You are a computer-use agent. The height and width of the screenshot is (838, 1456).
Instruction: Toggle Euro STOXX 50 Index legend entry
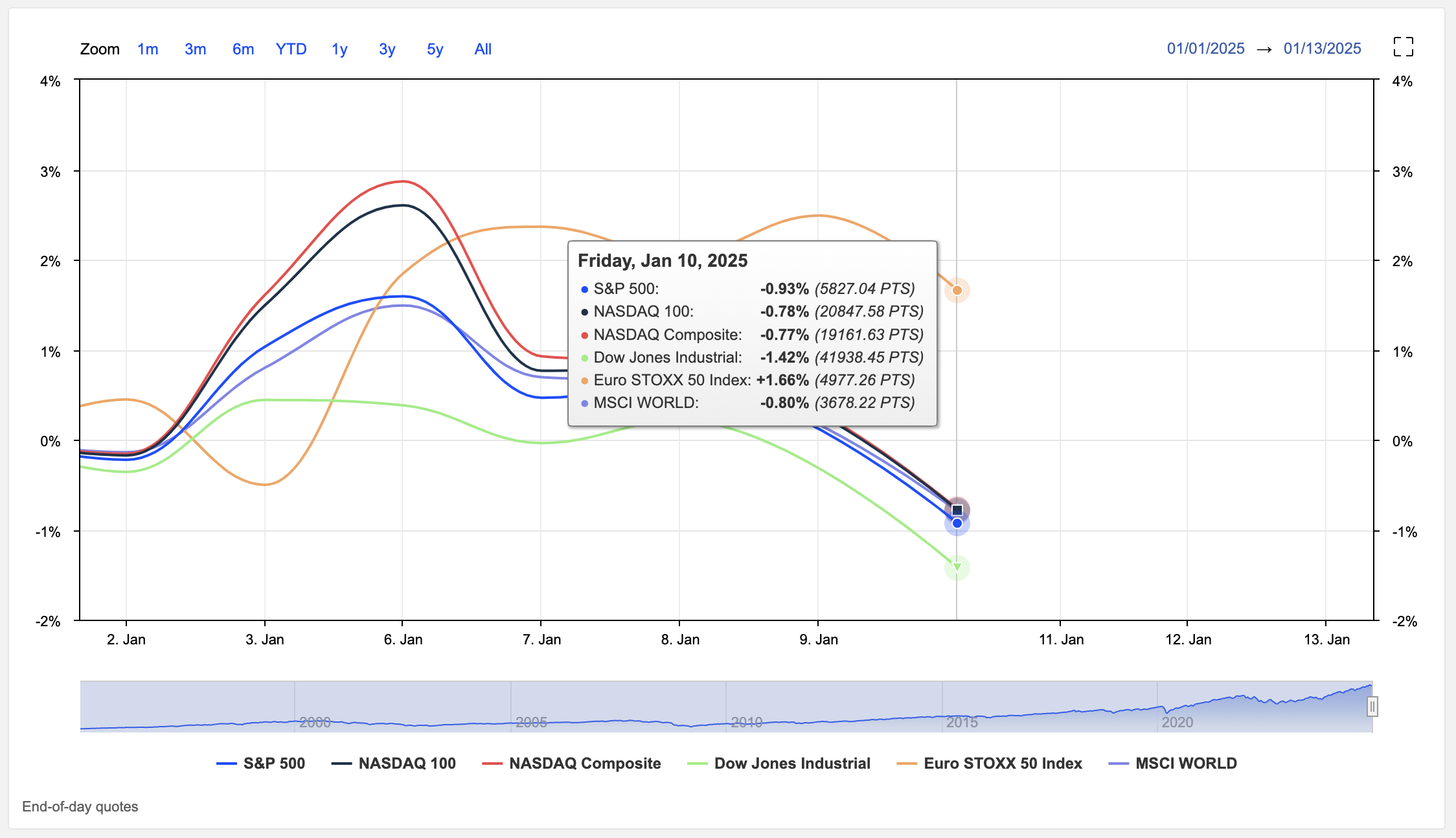pyautogui.click(x=989, y=764)
